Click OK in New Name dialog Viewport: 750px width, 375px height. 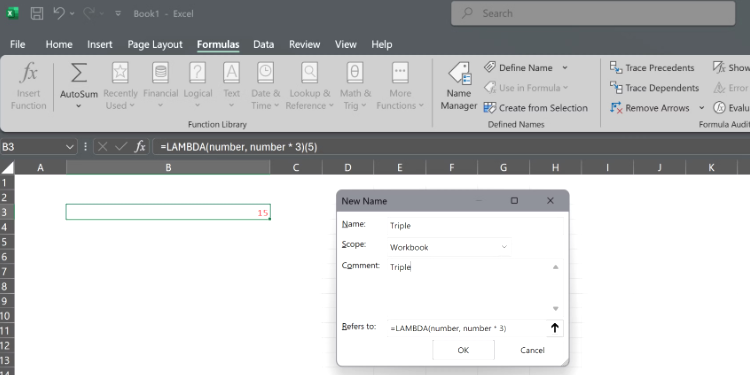(x=463, y=350)
